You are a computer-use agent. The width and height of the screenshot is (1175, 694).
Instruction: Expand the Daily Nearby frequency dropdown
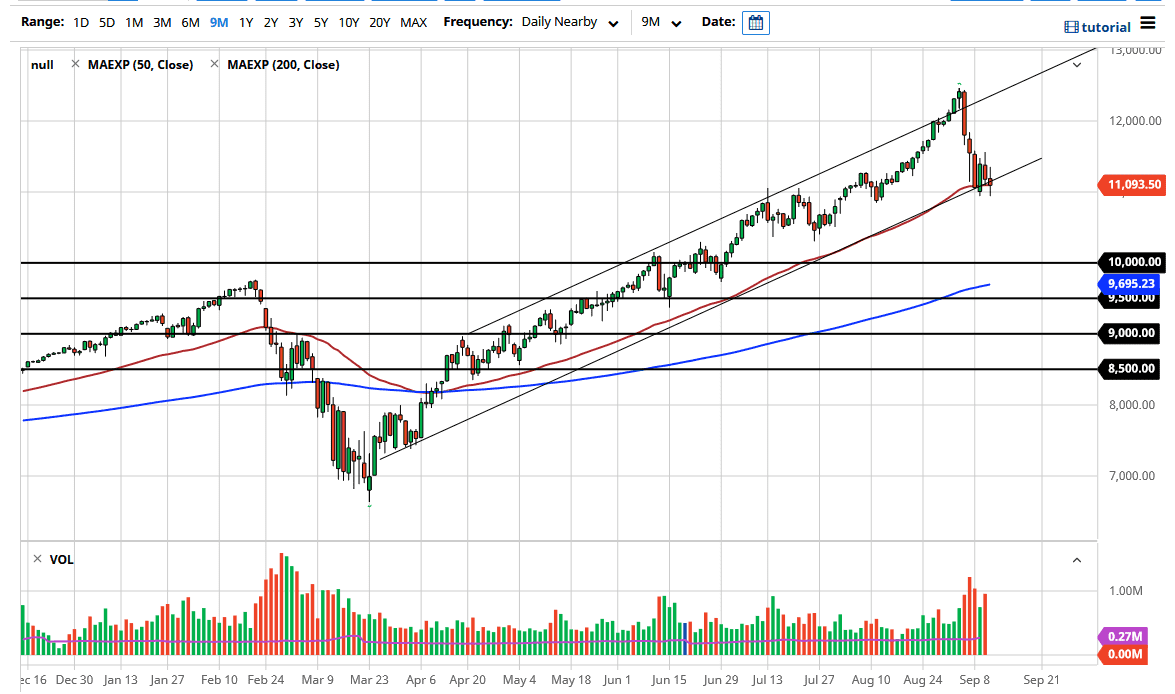(570, 22)
